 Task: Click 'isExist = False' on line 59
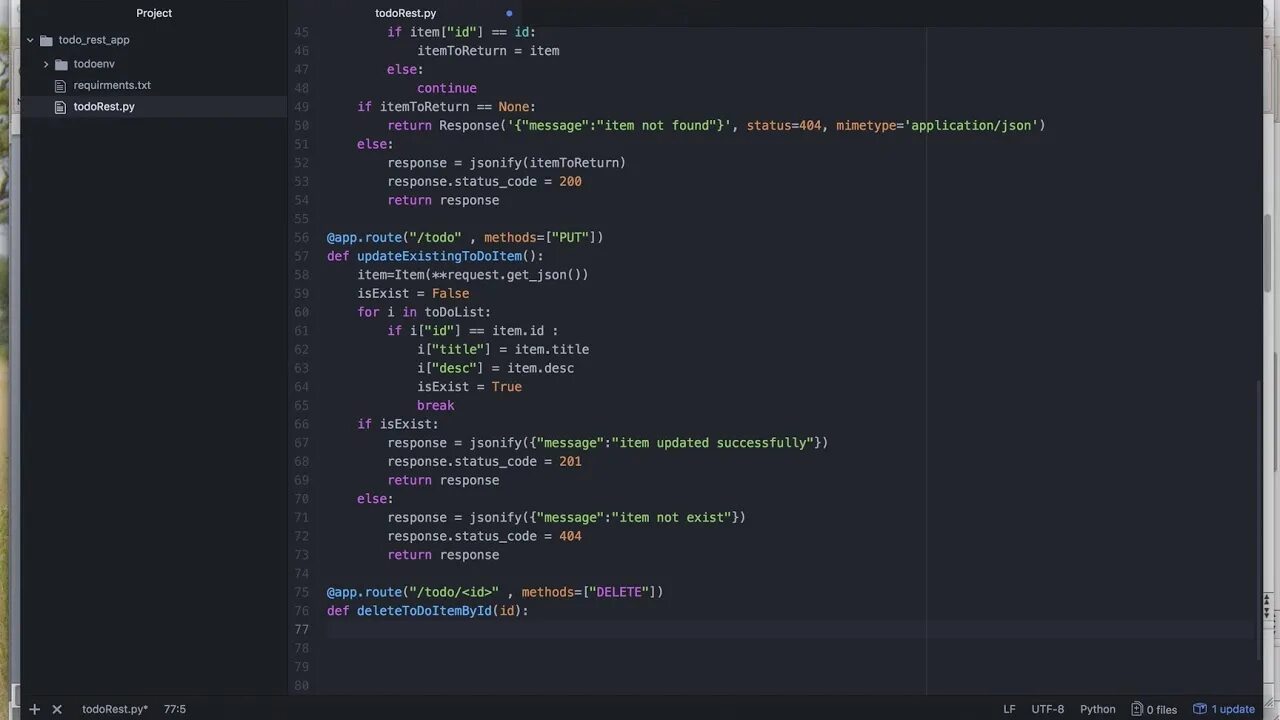pos(413,294)
